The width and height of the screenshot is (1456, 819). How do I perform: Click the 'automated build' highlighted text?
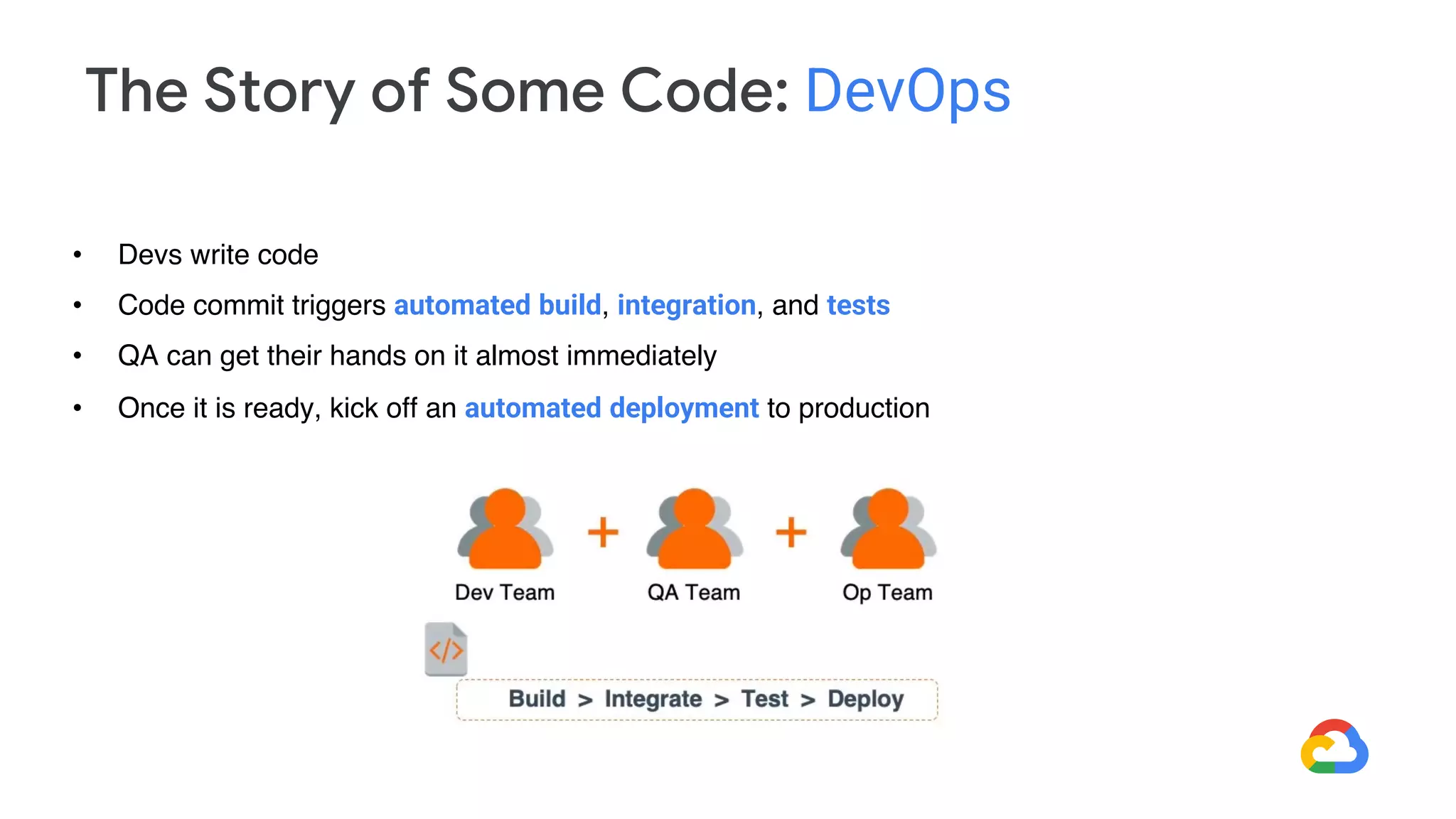498,305
